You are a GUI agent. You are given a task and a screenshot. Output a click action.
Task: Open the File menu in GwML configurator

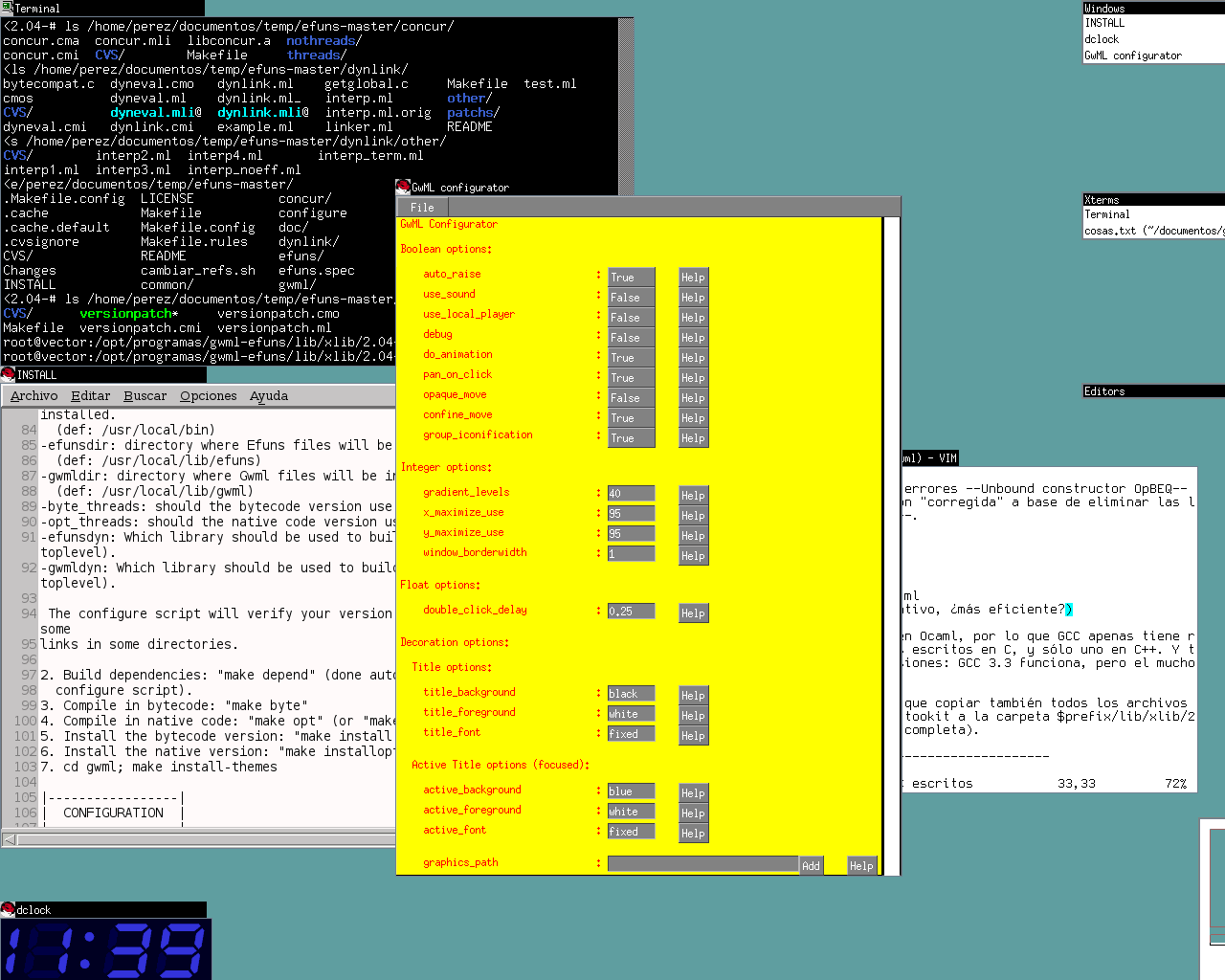point(422,208)
